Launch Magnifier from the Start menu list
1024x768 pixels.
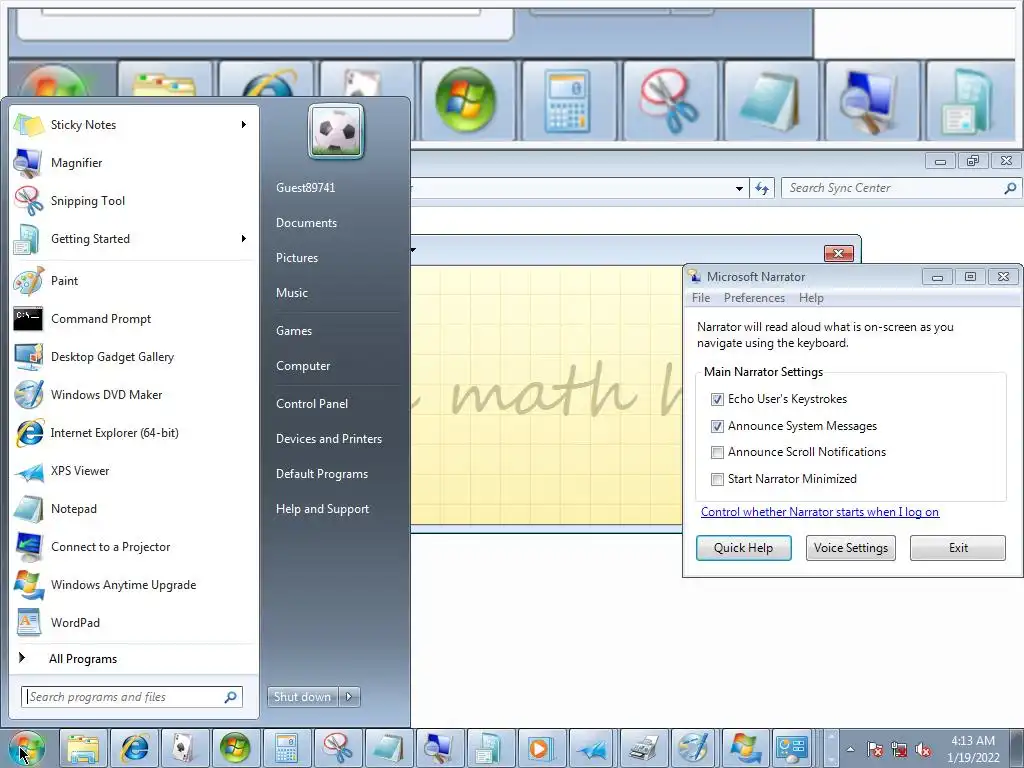(133, 163)
